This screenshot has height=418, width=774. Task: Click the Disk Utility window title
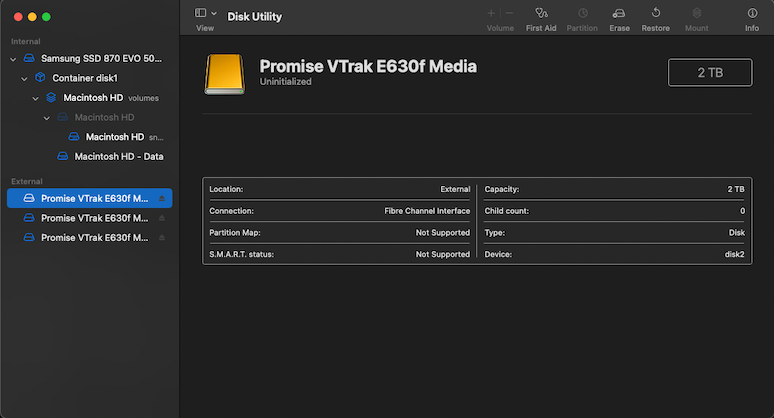[254, 16]
